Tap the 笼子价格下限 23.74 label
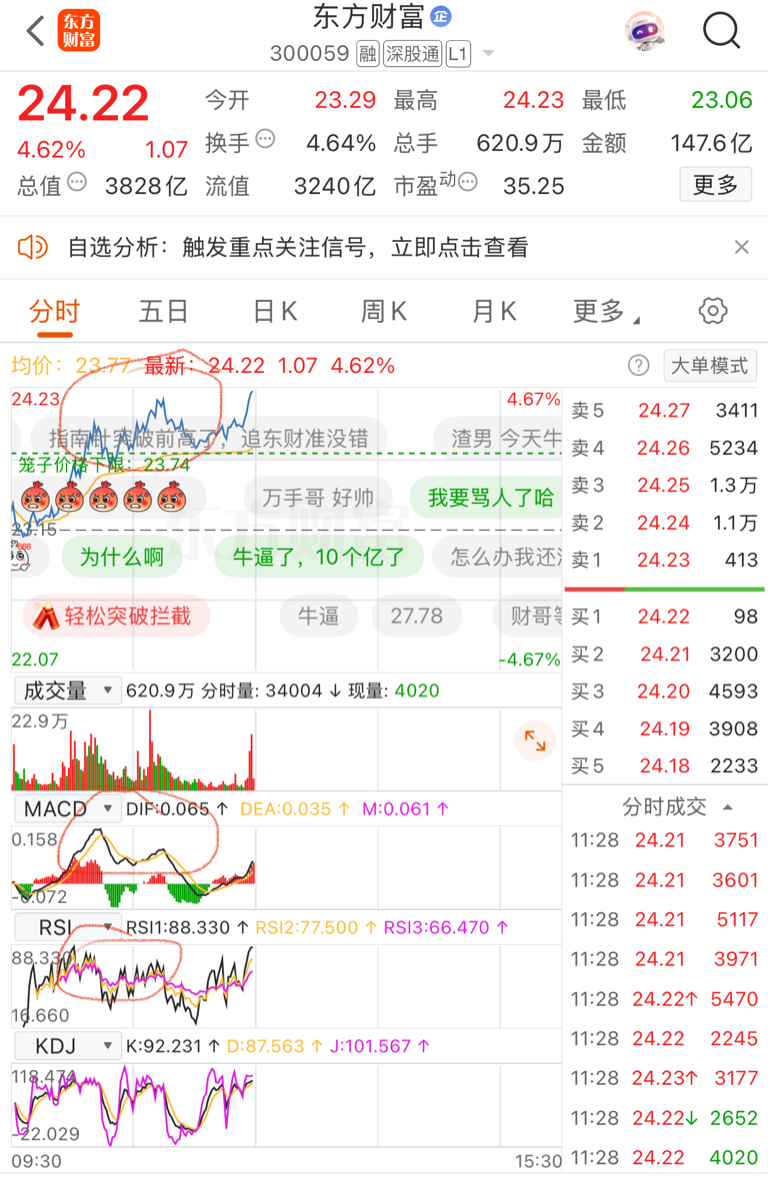 tap(103, 464)
